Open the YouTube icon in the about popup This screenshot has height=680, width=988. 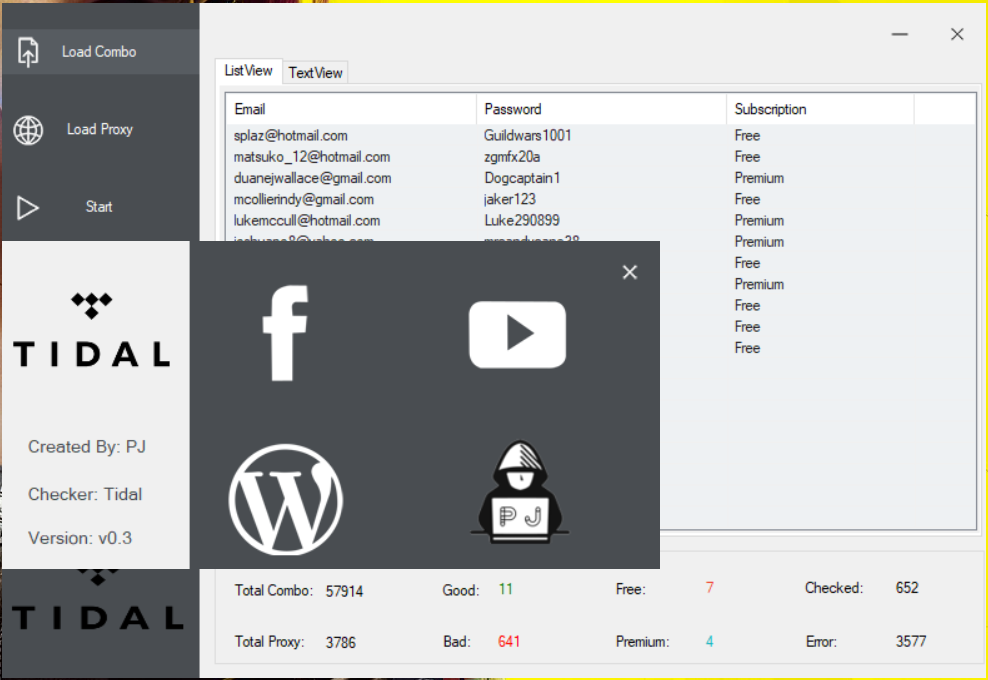[517, 335]
